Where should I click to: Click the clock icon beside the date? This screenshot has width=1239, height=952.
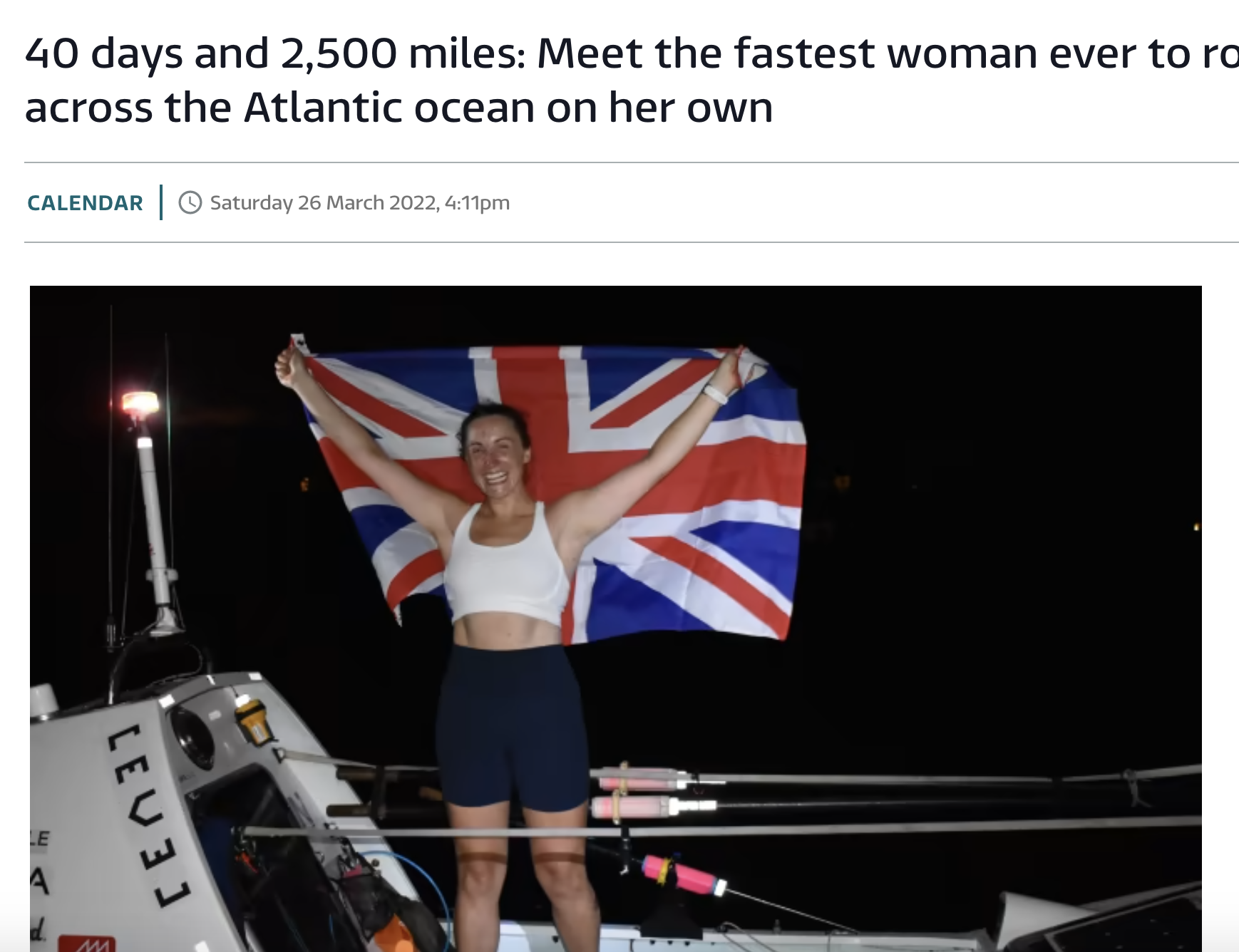point(190,203)
